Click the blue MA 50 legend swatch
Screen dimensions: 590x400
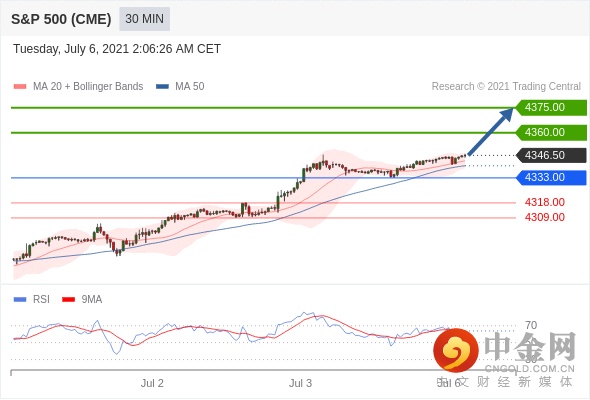click(162, 87)
